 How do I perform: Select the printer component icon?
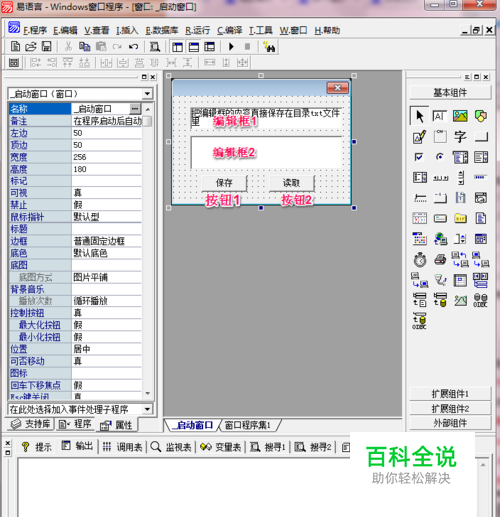[x=440, y=259]
